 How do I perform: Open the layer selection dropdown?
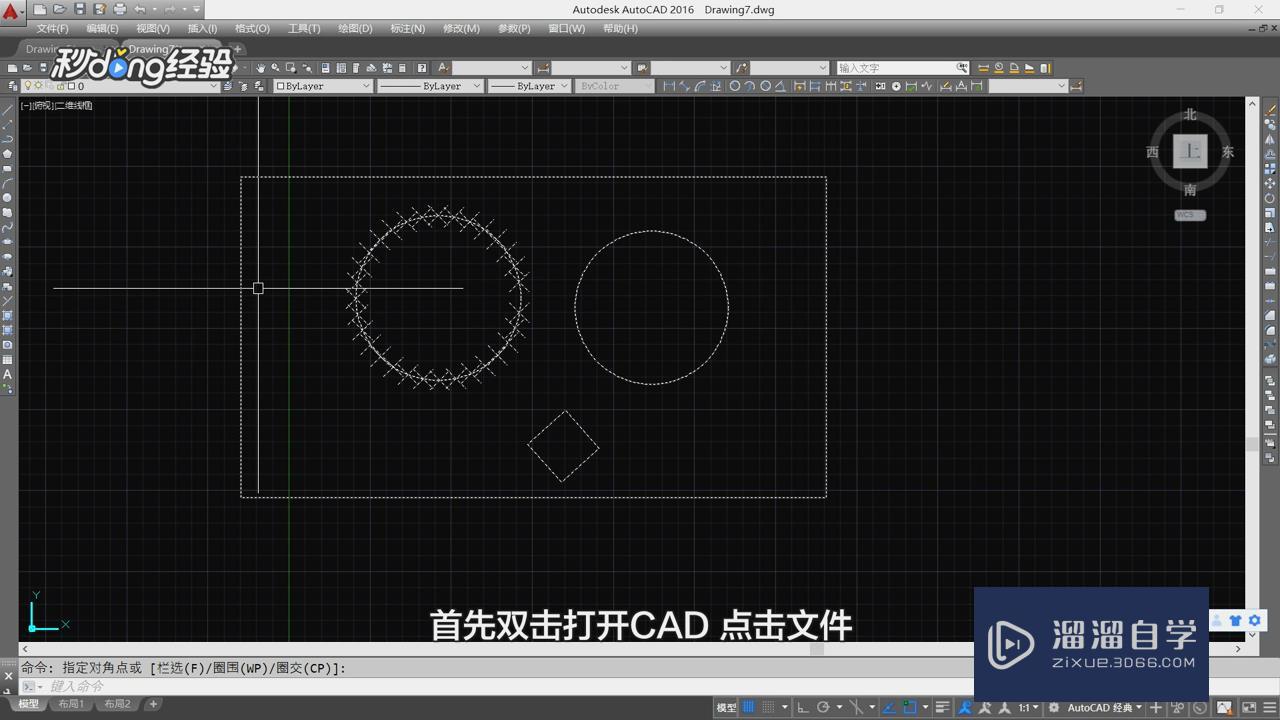214,86
